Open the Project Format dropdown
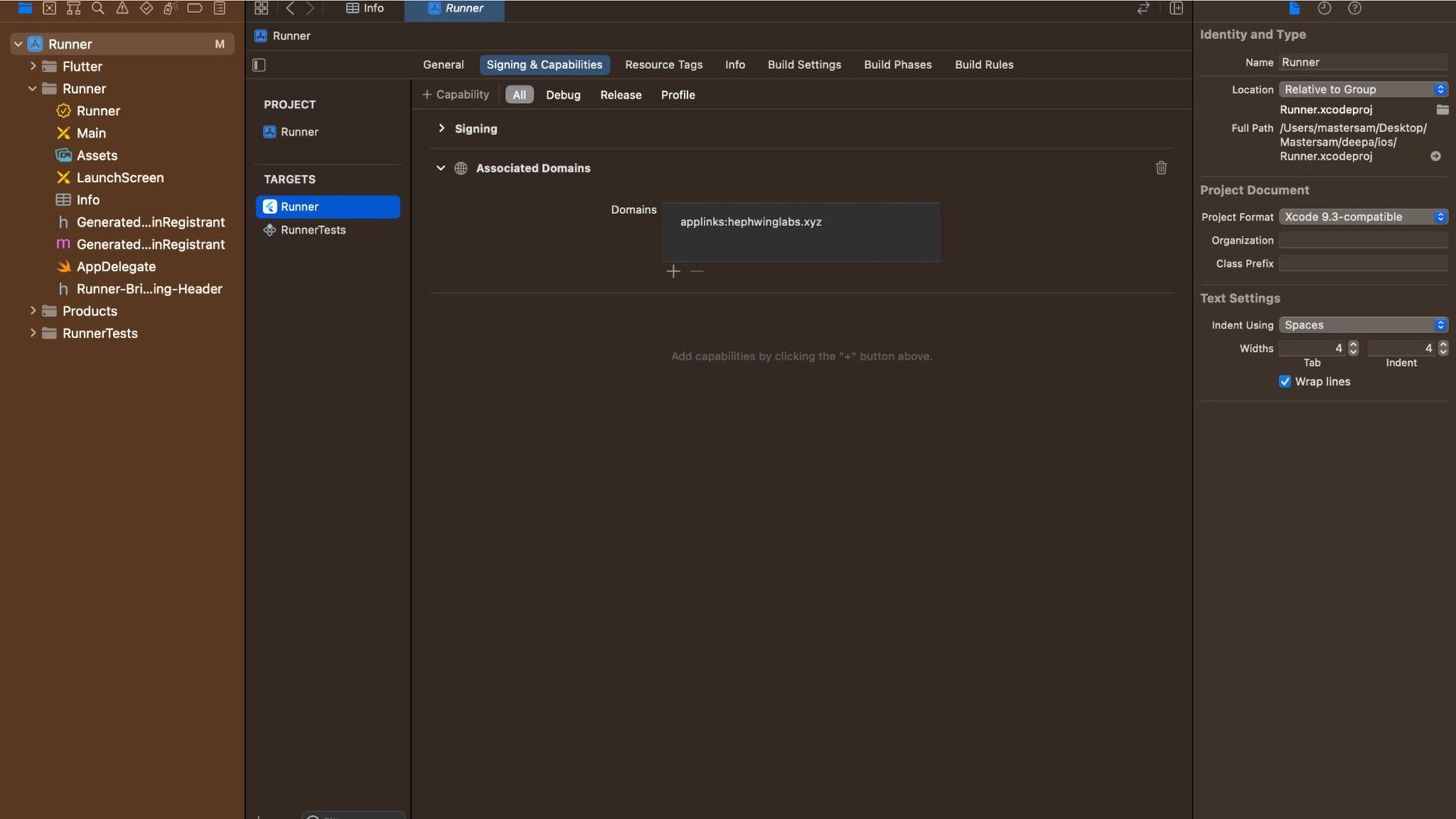1456x819 pixels. pos(1363,217)
